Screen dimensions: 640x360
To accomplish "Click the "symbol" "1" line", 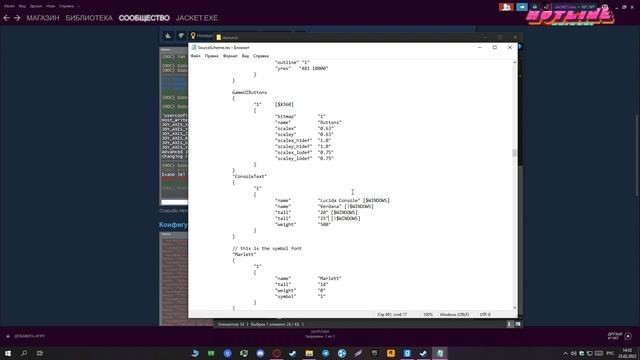I will pyautogui.click(x=300, y=296).
